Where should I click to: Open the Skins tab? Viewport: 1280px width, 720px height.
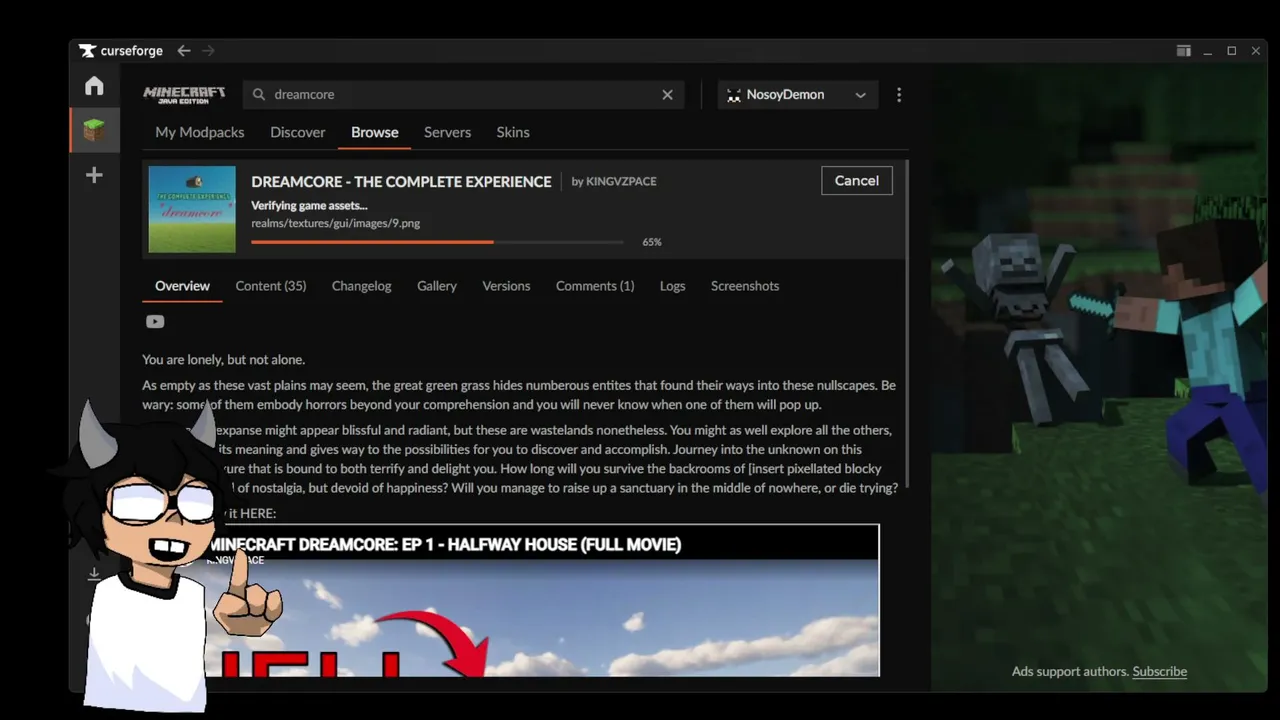click(x=513, y=132)
